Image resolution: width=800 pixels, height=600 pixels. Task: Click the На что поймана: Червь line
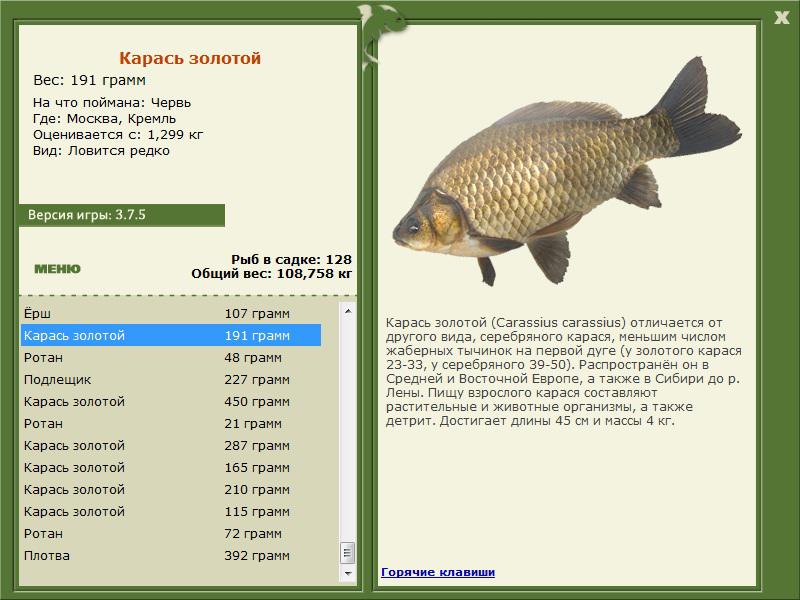click(112, 103)
